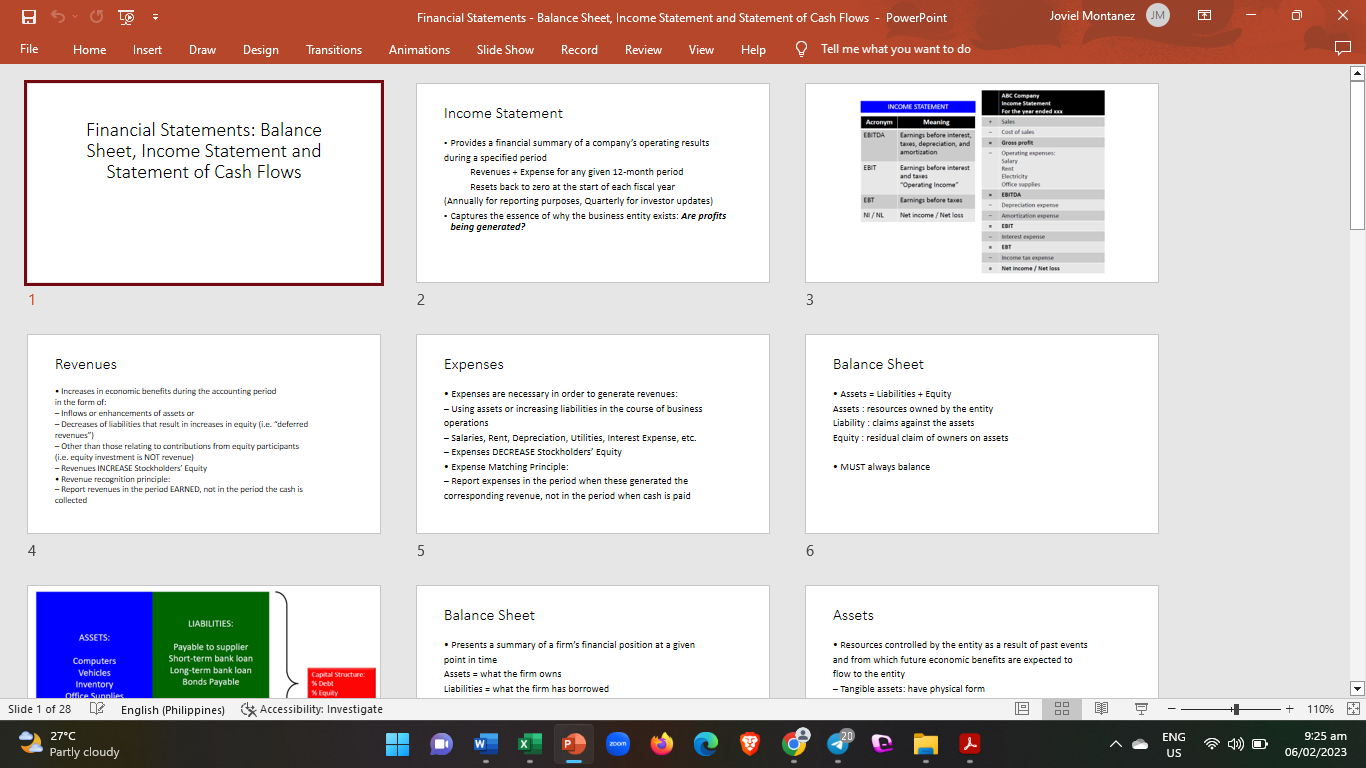Screen dimensions: 1366x768
Task: Open Excel from the taskbar
Action: click(x=528, y=744)
